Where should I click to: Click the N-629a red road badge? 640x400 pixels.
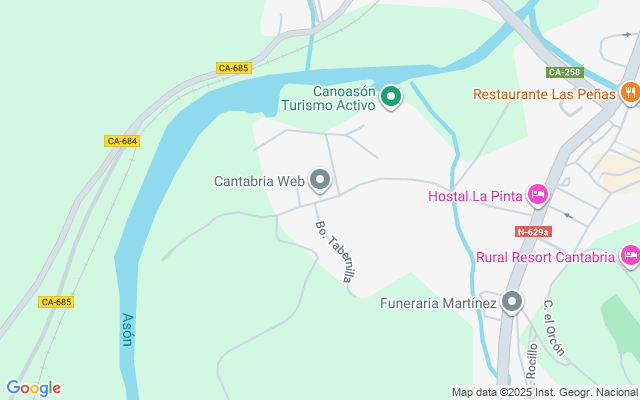click(533, 232)
